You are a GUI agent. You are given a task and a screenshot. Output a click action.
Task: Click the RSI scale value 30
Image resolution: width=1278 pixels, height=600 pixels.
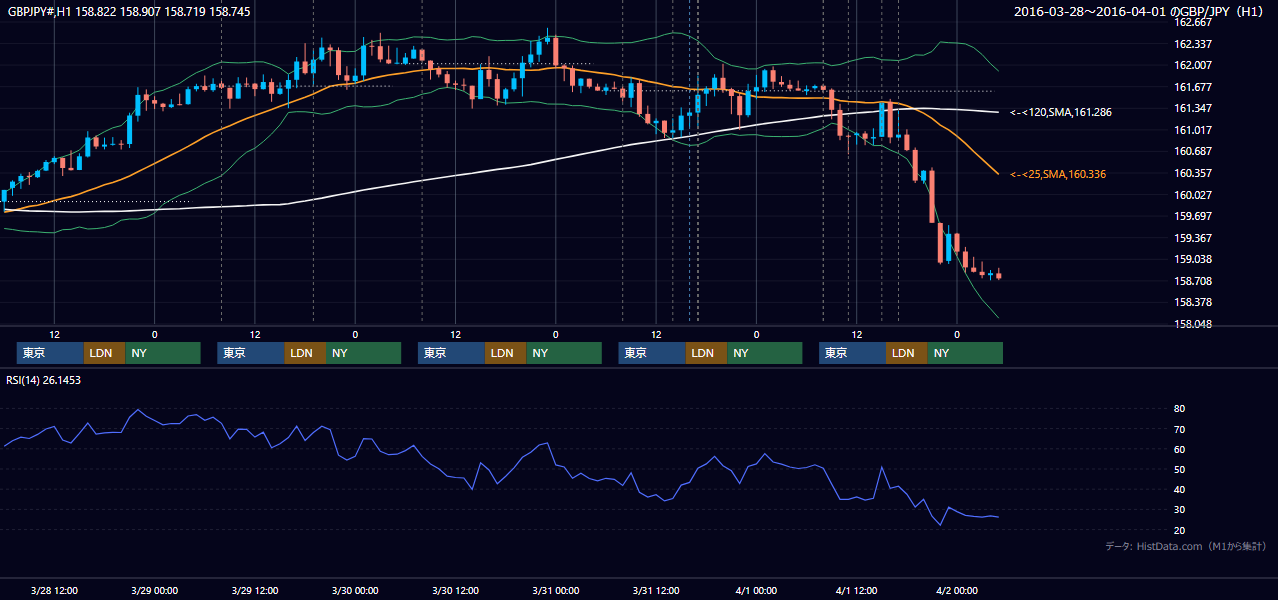click(1179, 509)
